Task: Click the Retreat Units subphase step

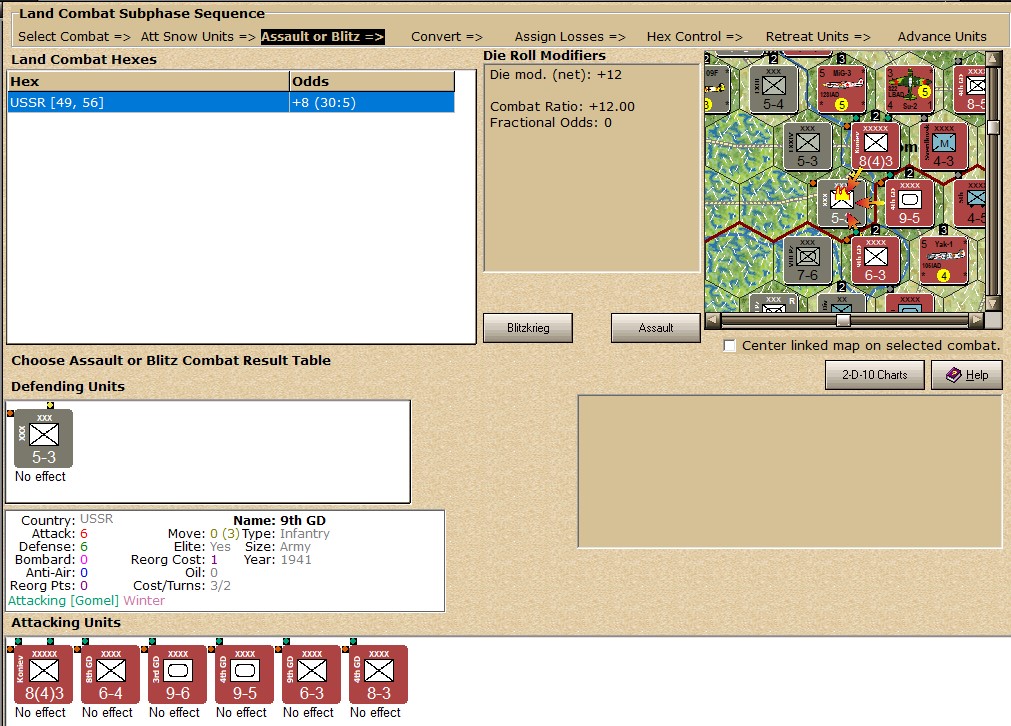Action: click(818, 37)
